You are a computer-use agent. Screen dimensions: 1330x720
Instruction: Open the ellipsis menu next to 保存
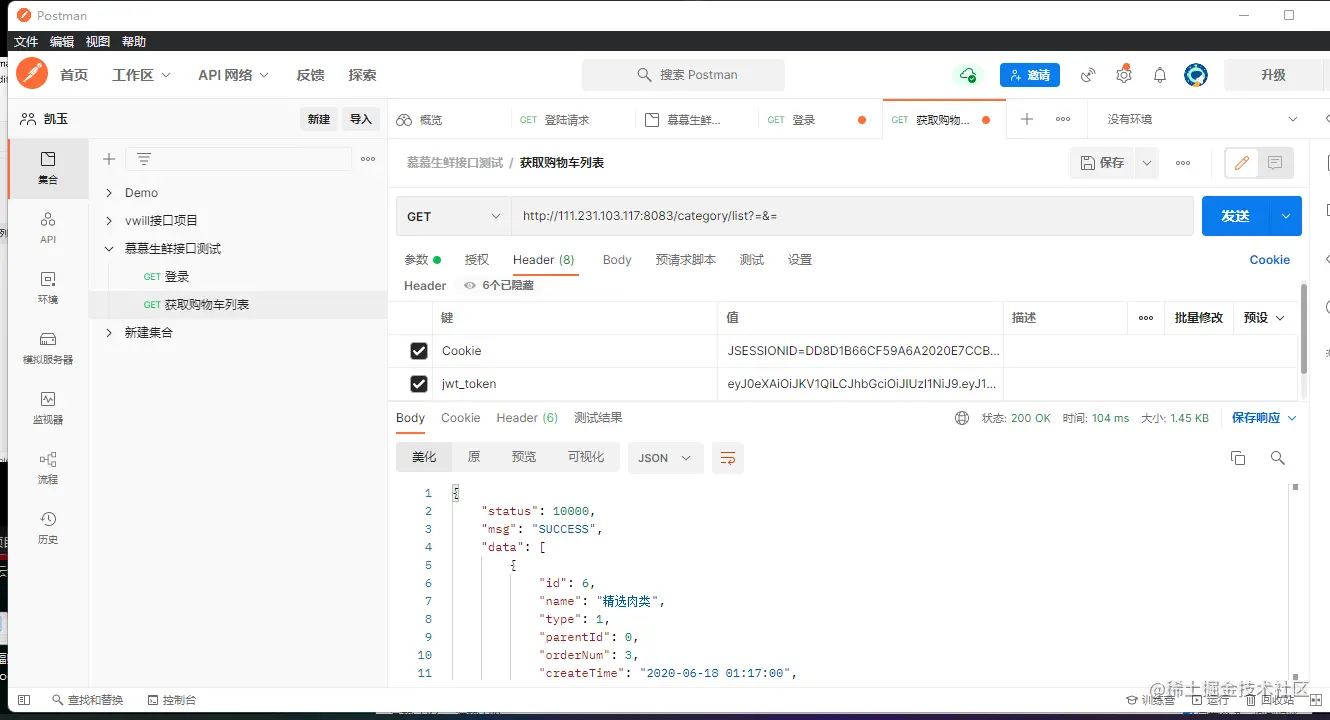click(x=1183, y=163)
